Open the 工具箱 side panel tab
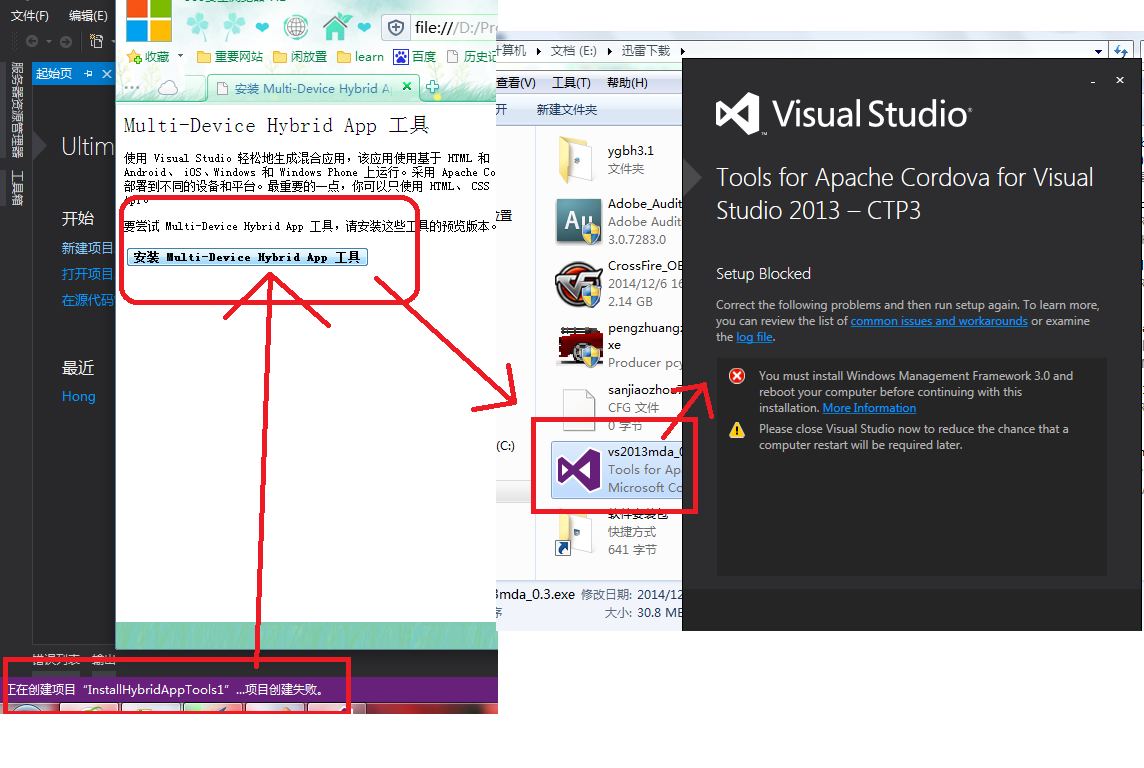 17,188
